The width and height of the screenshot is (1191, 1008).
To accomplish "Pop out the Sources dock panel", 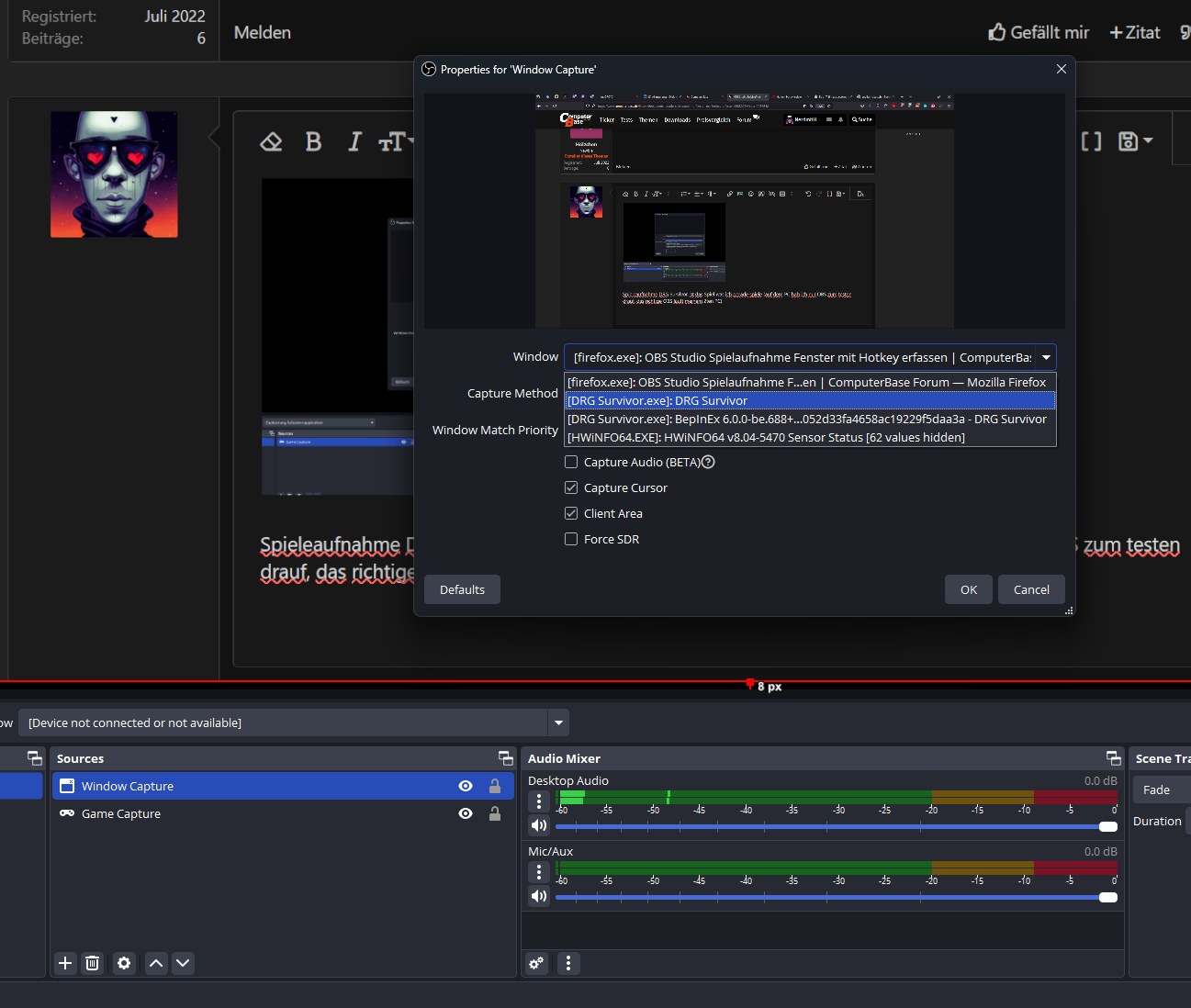I will [505, 757].
